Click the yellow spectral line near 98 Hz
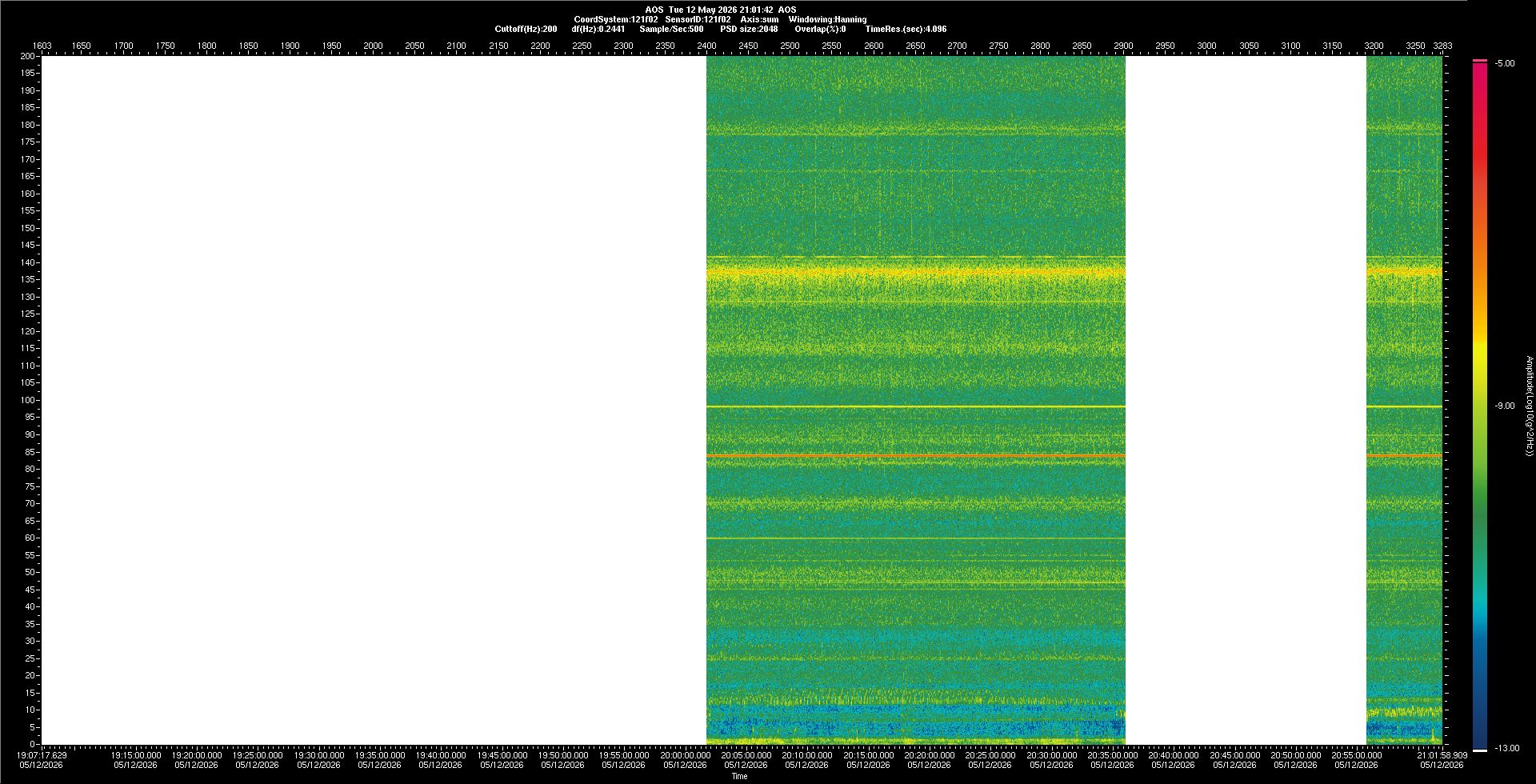 [915, 406]
